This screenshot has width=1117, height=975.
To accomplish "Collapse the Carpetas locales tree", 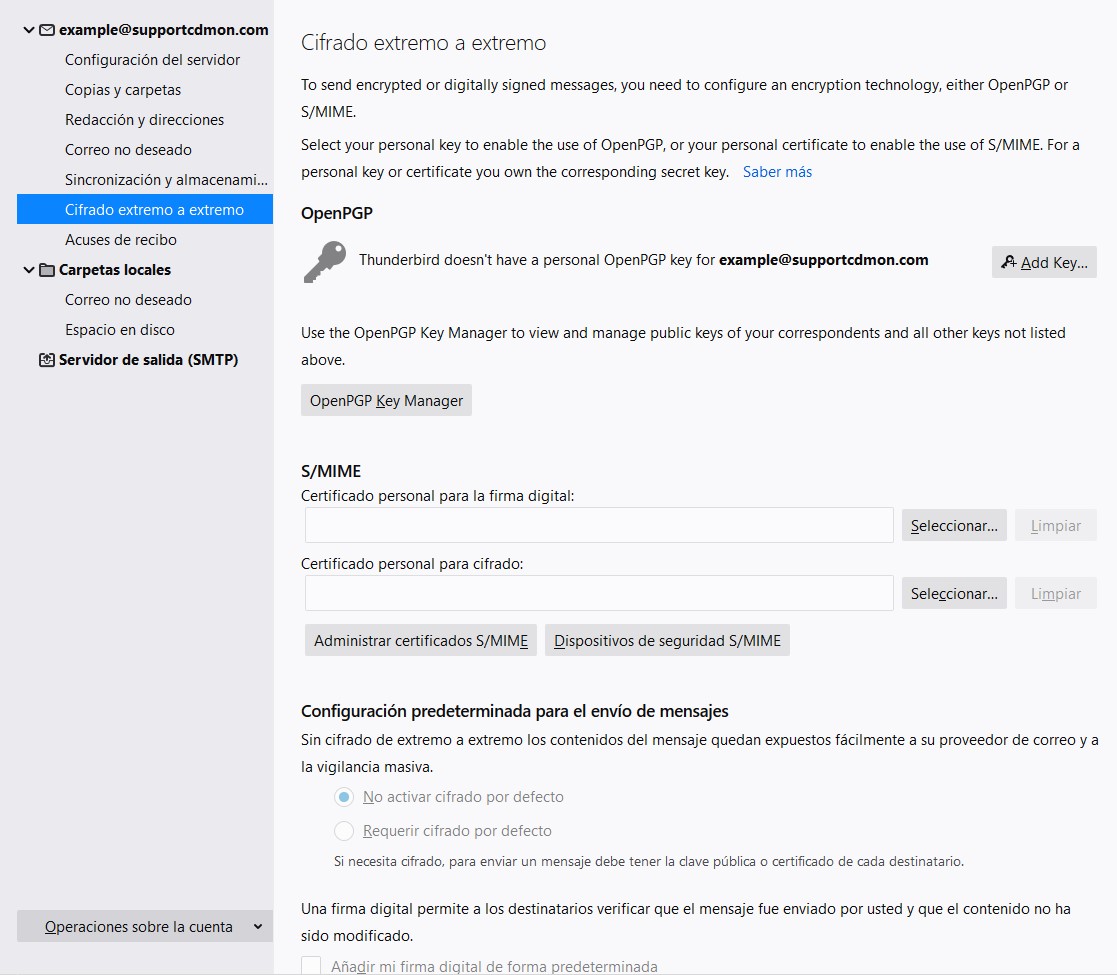I will (x=28, y=270).
